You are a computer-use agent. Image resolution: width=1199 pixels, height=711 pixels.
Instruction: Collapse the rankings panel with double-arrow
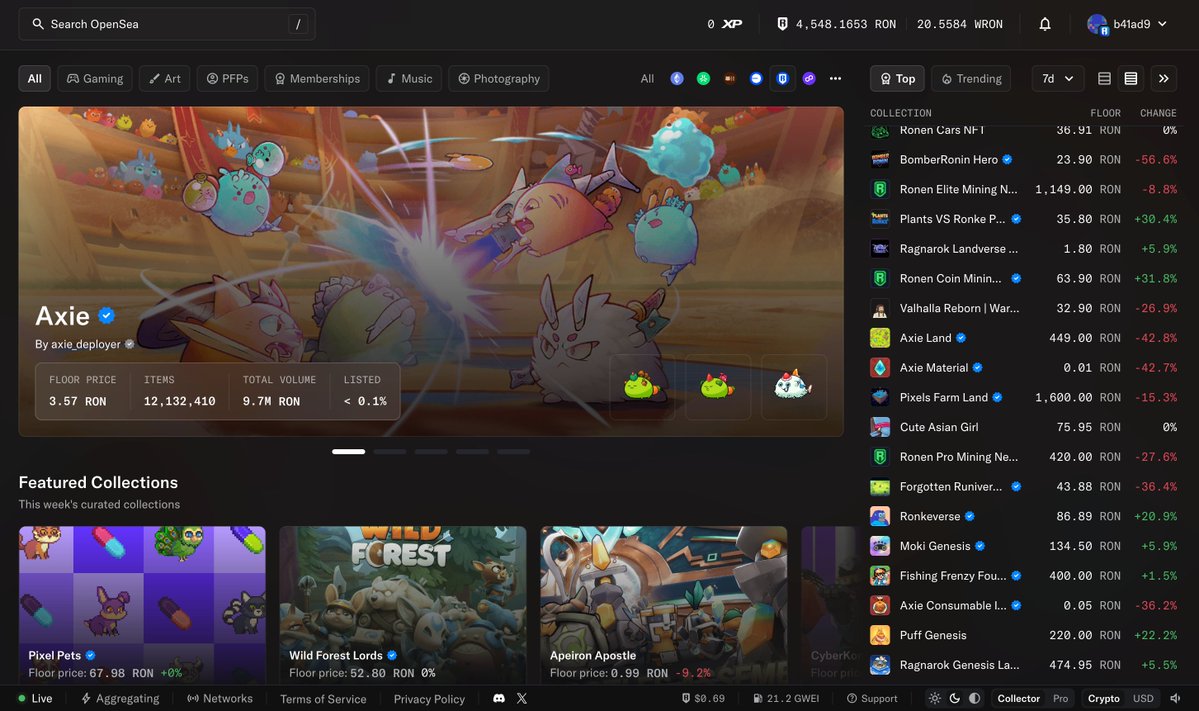pos(1163,78)
